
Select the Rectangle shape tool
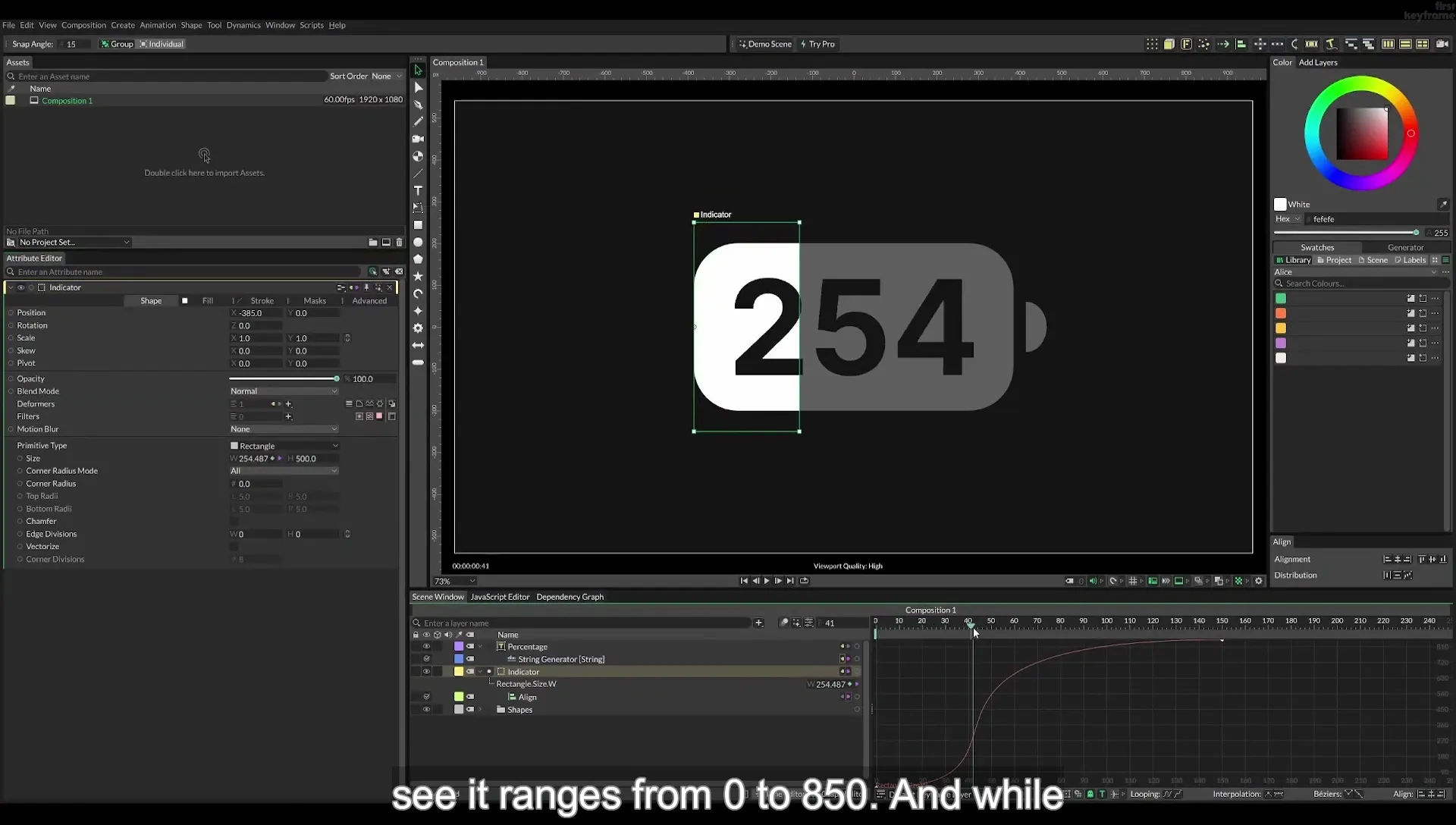click(x=418, y=224)
